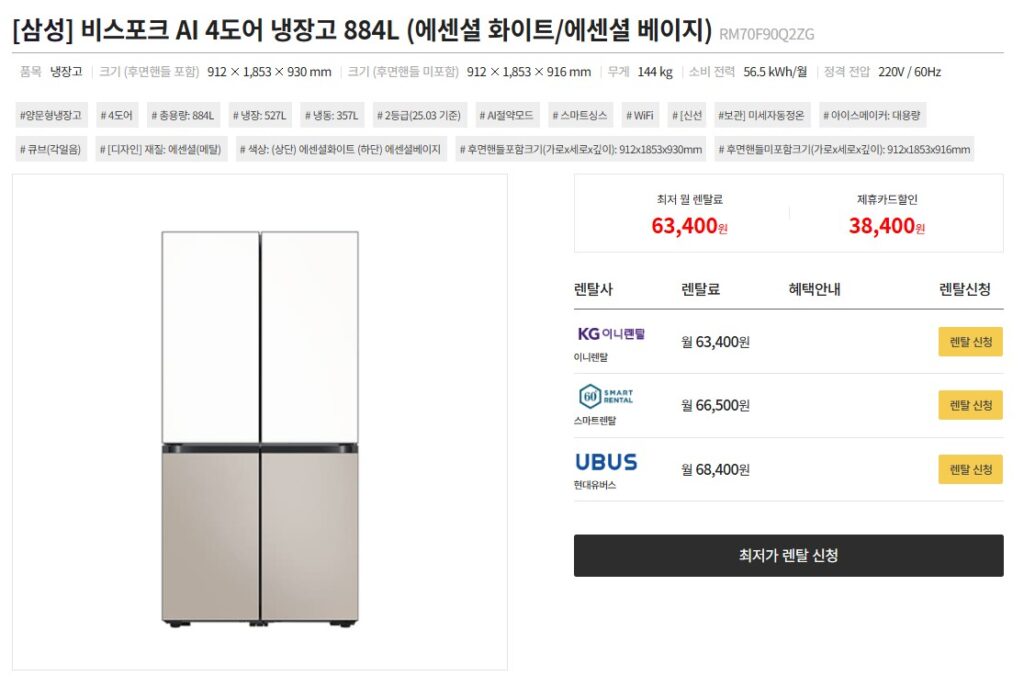Click the 38,400원 card discount price
The width and height of the screenshot is (1024, 687).
[x=887, y=228]
